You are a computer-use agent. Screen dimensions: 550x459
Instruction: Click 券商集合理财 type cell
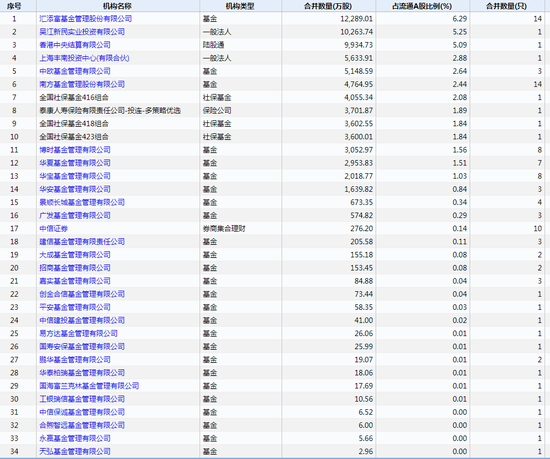point(224,228)
